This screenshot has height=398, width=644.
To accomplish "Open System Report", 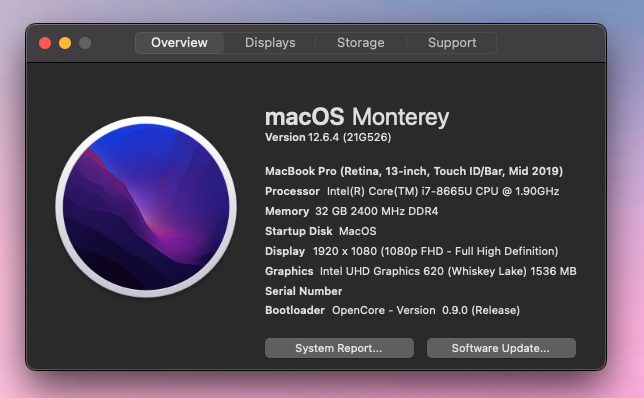I will tap(339, 348).
